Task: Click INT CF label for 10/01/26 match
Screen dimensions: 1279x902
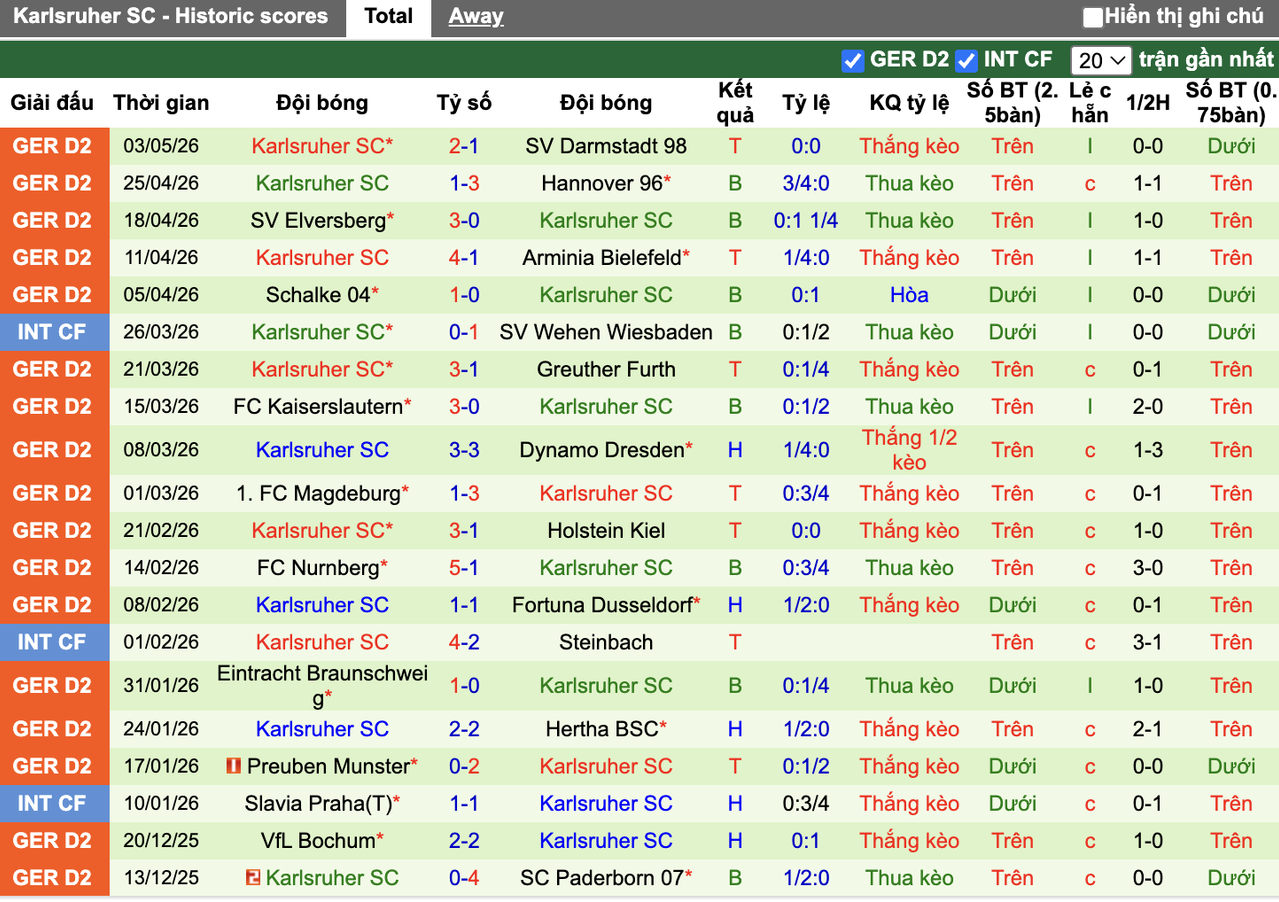Action: click(x=52, y=803)
